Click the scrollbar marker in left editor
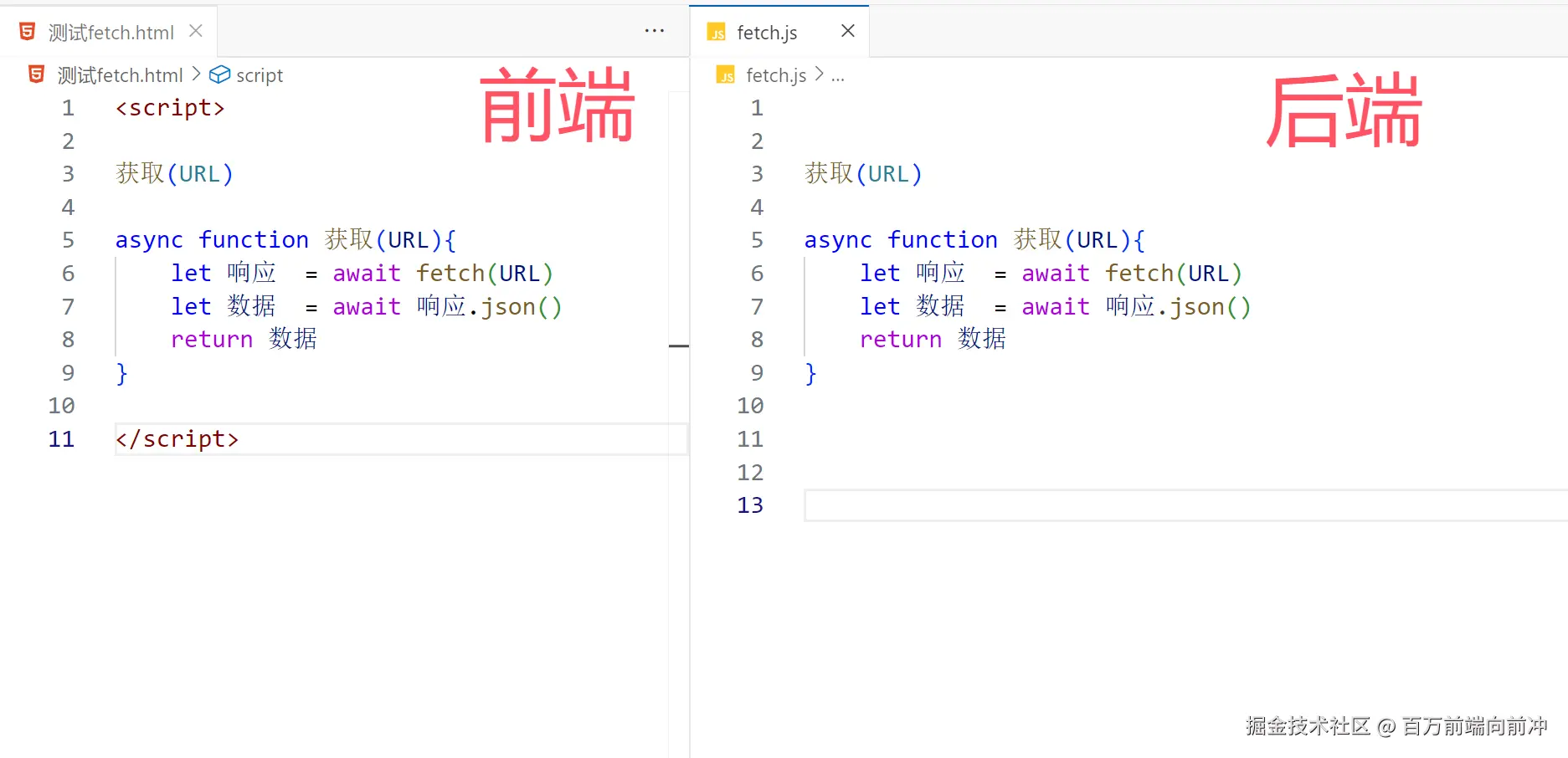 [679, 346]
